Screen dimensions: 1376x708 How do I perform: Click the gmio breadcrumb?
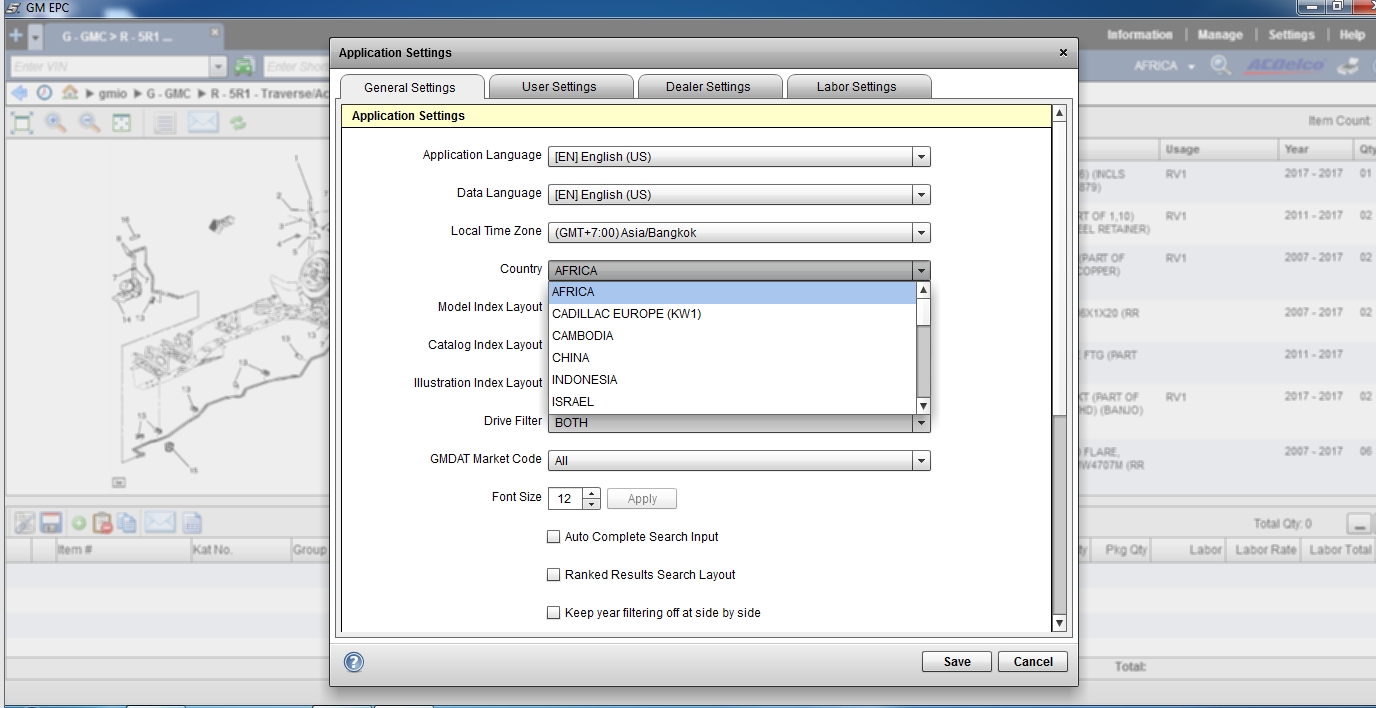[x=114, y=94]
